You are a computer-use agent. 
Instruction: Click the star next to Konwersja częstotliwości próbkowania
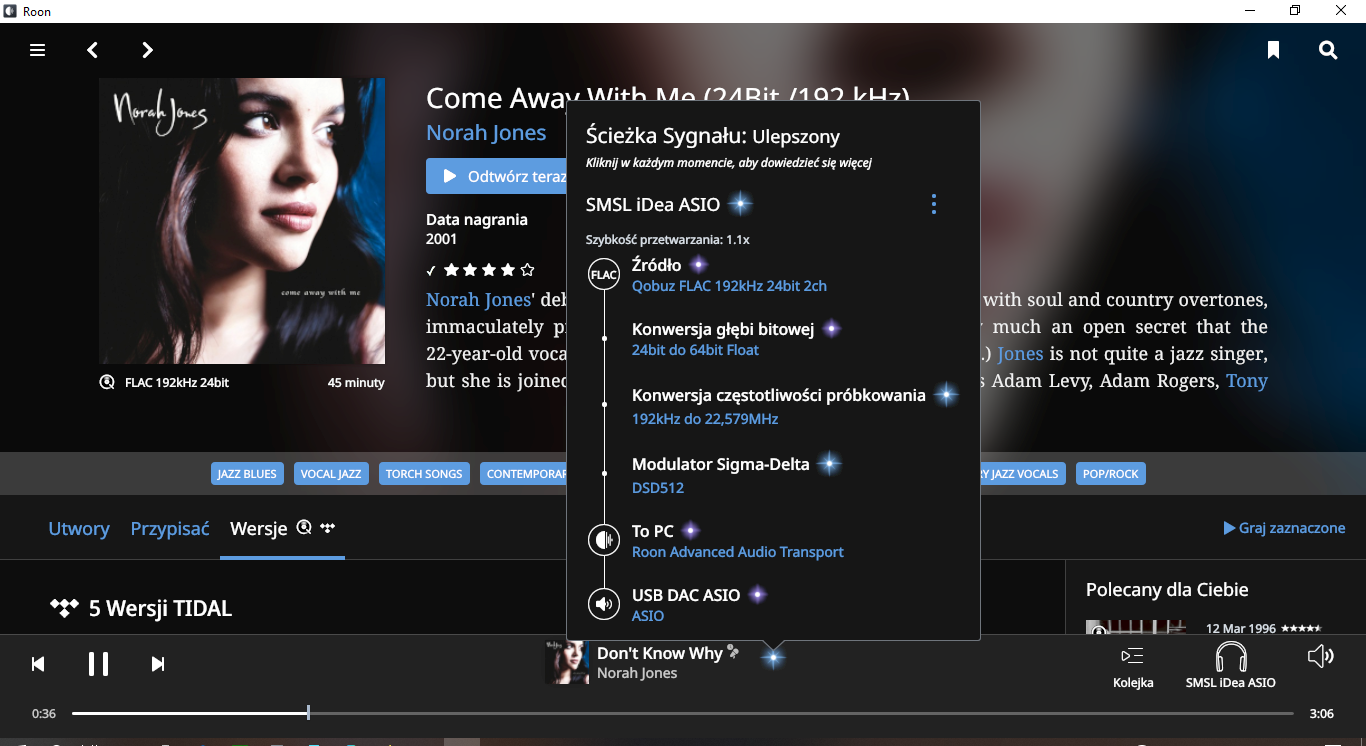(x=946, y=395)
